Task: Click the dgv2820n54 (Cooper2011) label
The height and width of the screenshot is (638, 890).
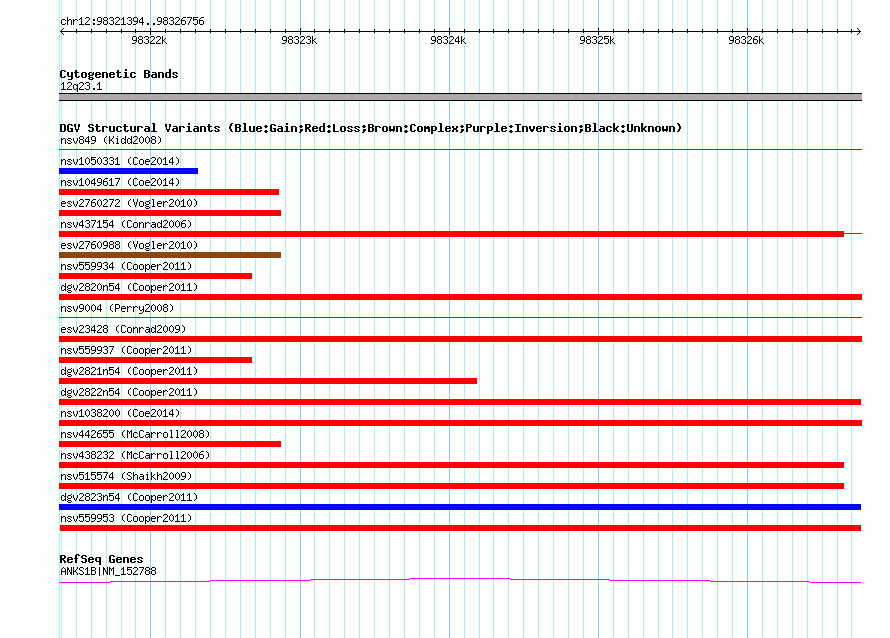Action: (129, 287)
